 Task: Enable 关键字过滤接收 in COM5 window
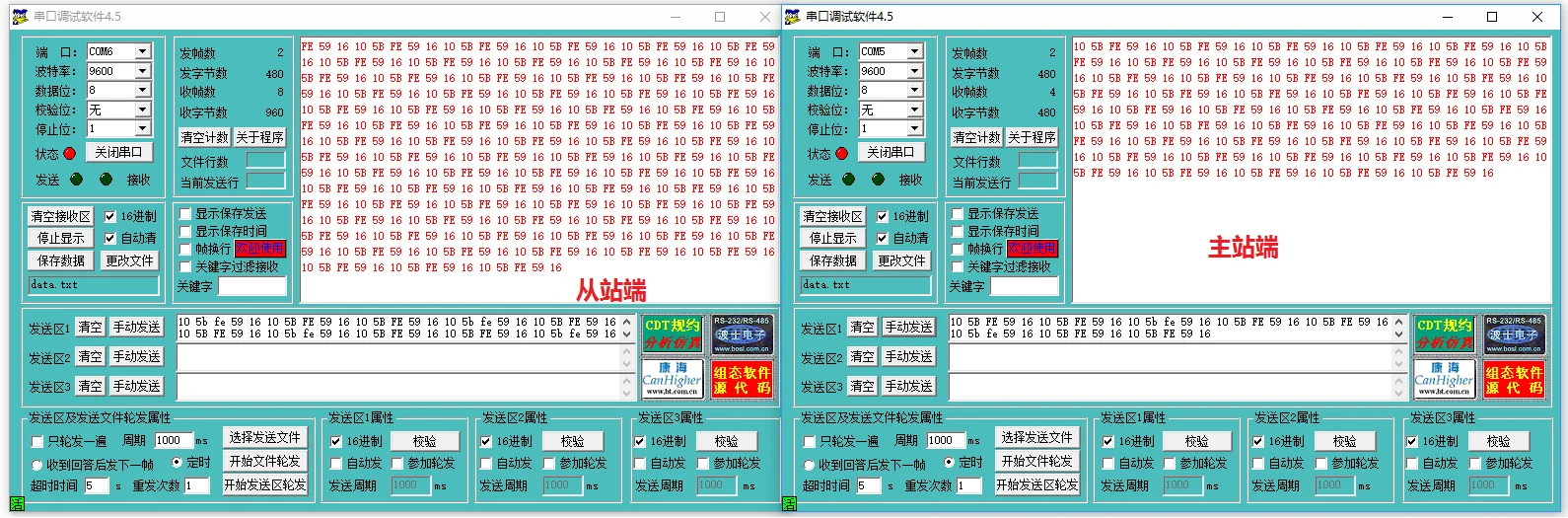(x=958, y=266)
